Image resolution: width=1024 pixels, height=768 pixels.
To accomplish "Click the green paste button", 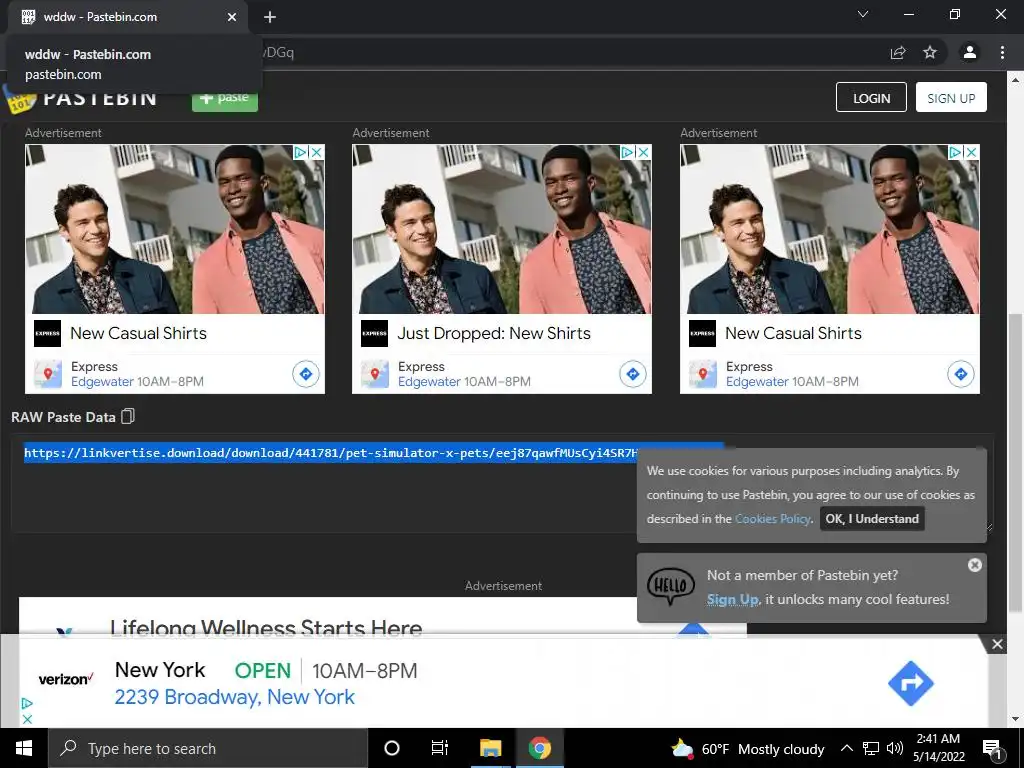I will point(225,98).
